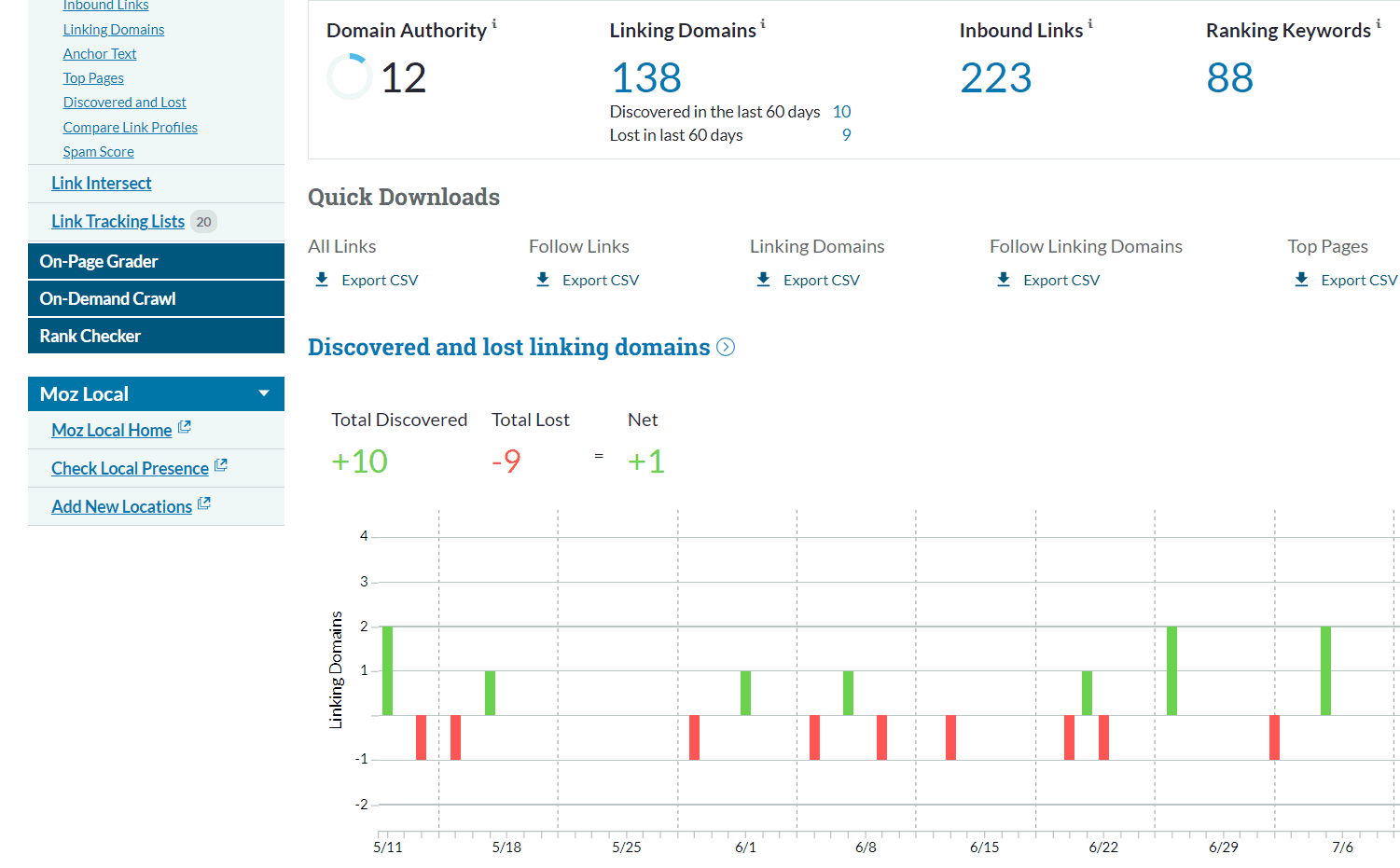
Task: Select On-Page Grader in the sidebar
Action: pos(99,261)
